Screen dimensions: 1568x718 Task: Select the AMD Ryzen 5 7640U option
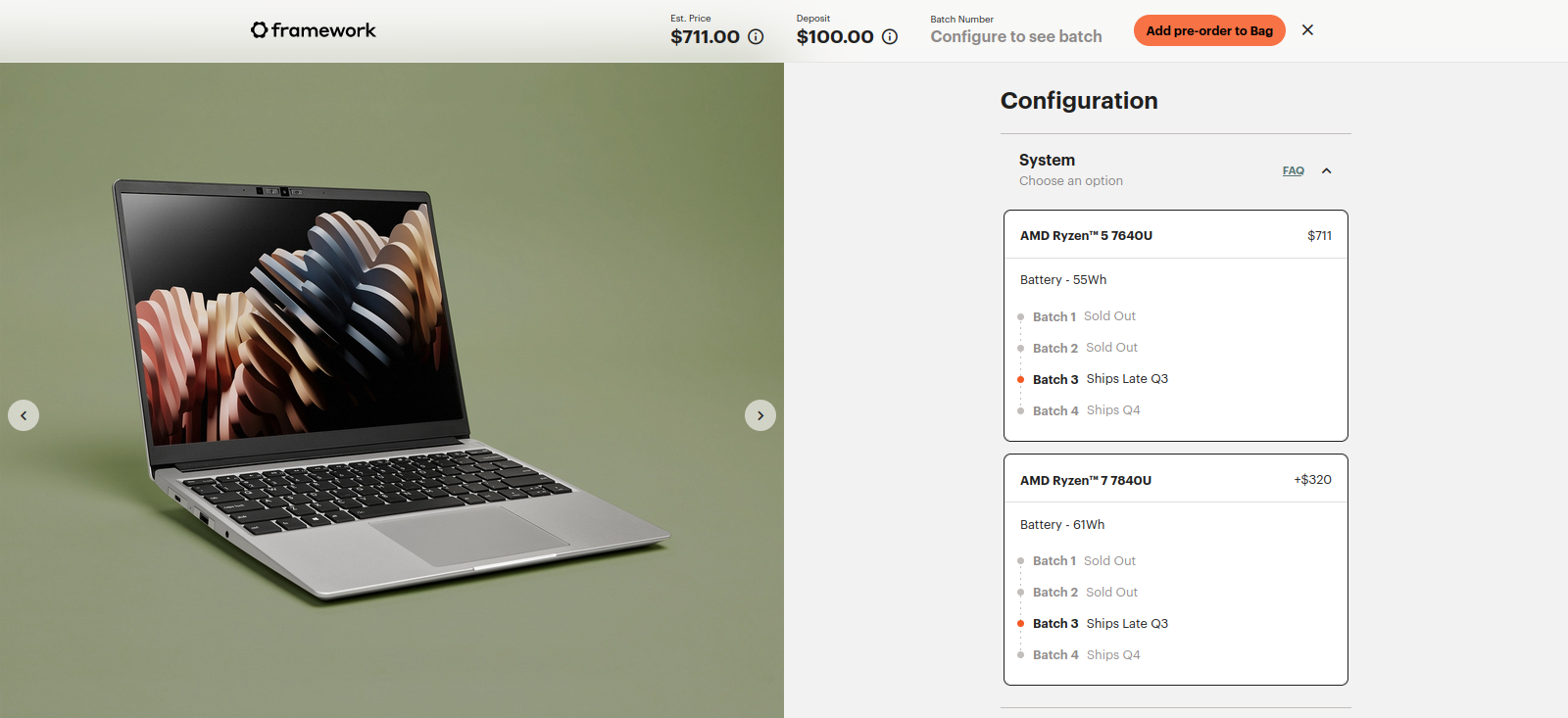1176,325
